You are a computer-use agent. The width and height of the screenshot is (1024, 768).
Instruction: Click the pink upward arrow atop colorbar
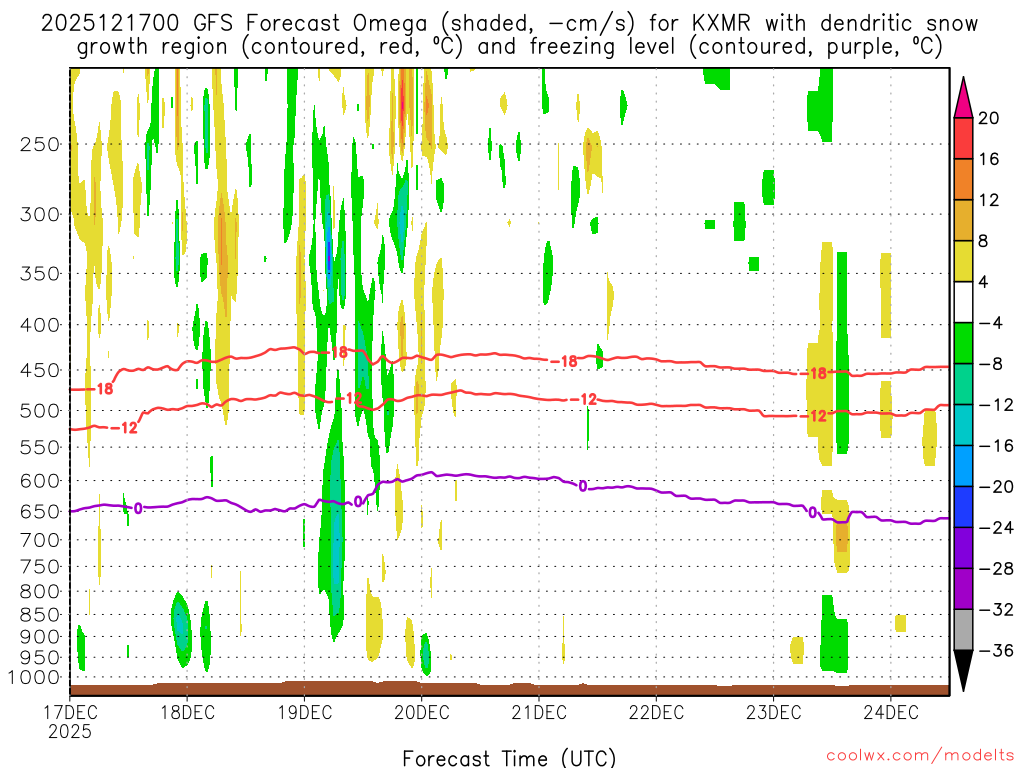click(963, 99)
